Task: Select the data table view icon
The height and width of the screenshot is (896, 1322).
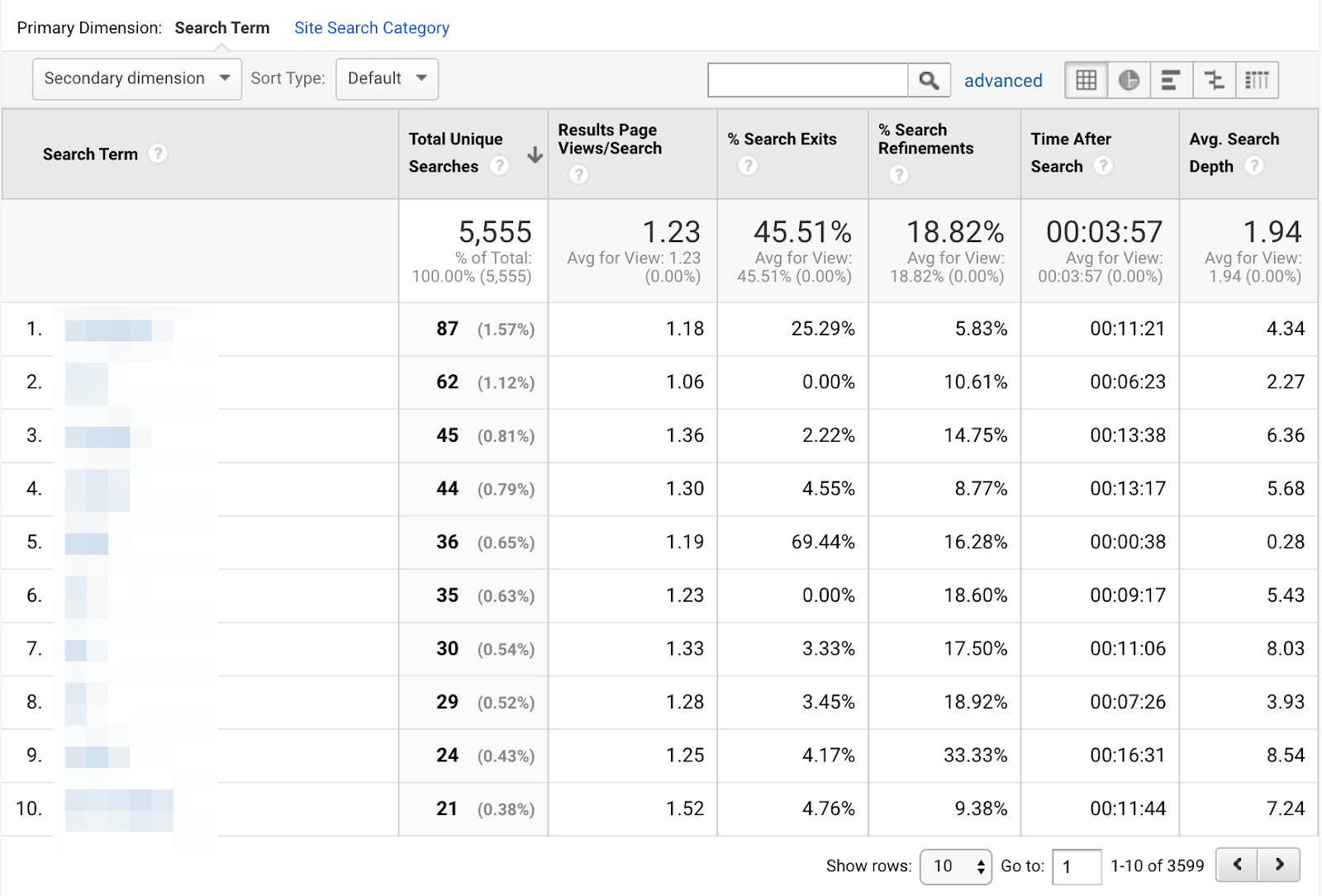Action: pyautogui.click(x=1086, y=79)
